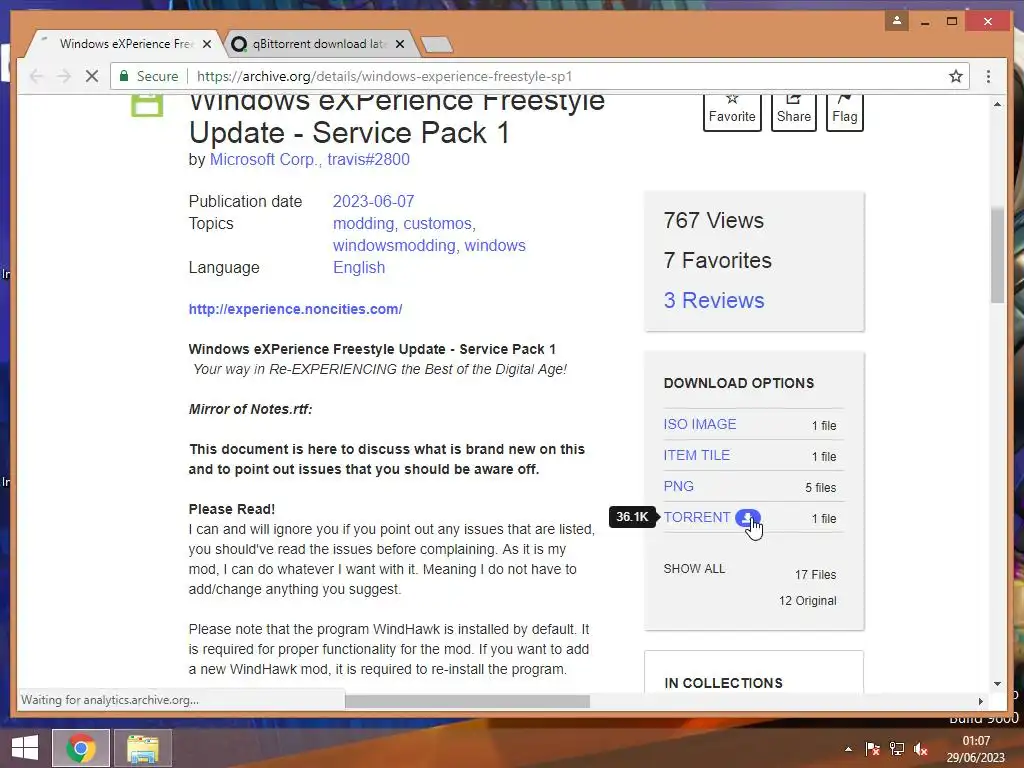Open the modding topic link
Image resolution: width=1024 pixels, height=768 pixels.
(363, 223)
